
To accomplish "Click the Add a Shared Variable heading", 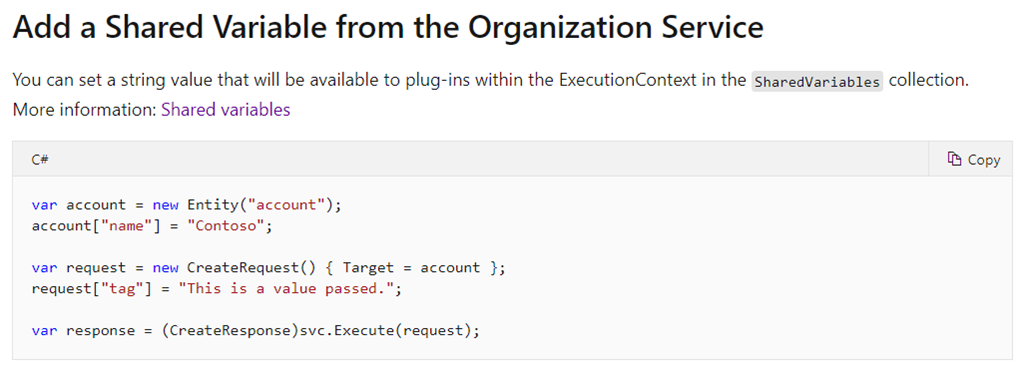I will pyautogui.click(x=388, y=27).
